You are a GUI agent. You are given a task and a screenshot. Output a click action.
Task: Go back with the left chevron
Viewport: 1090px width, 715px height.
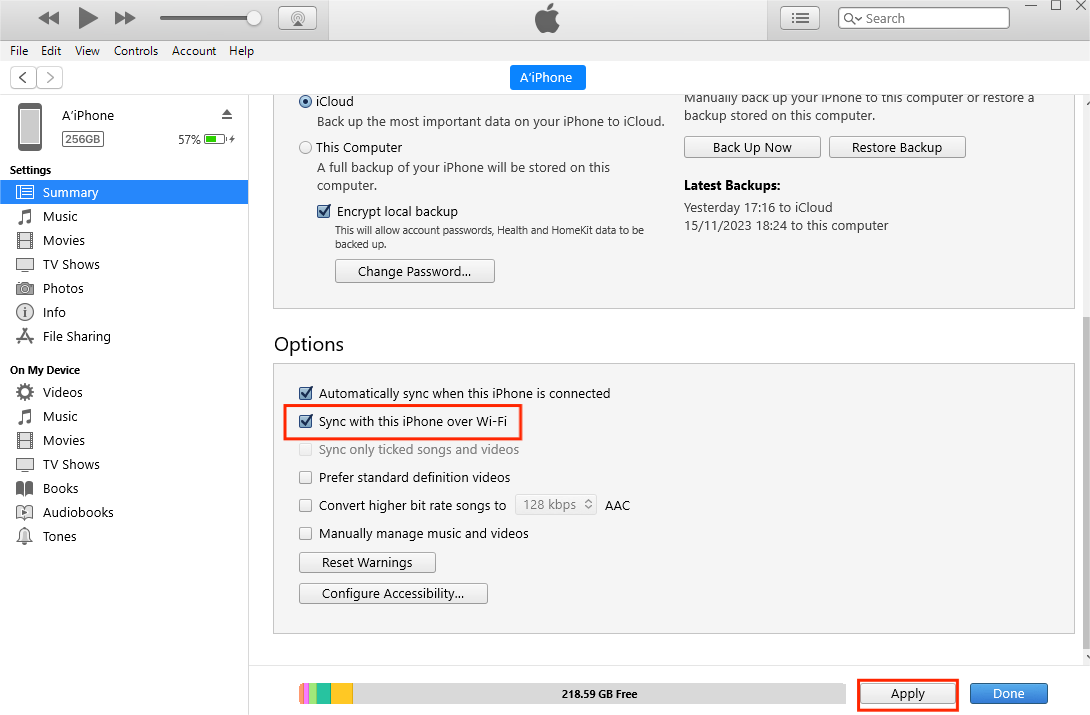(23, 77)
